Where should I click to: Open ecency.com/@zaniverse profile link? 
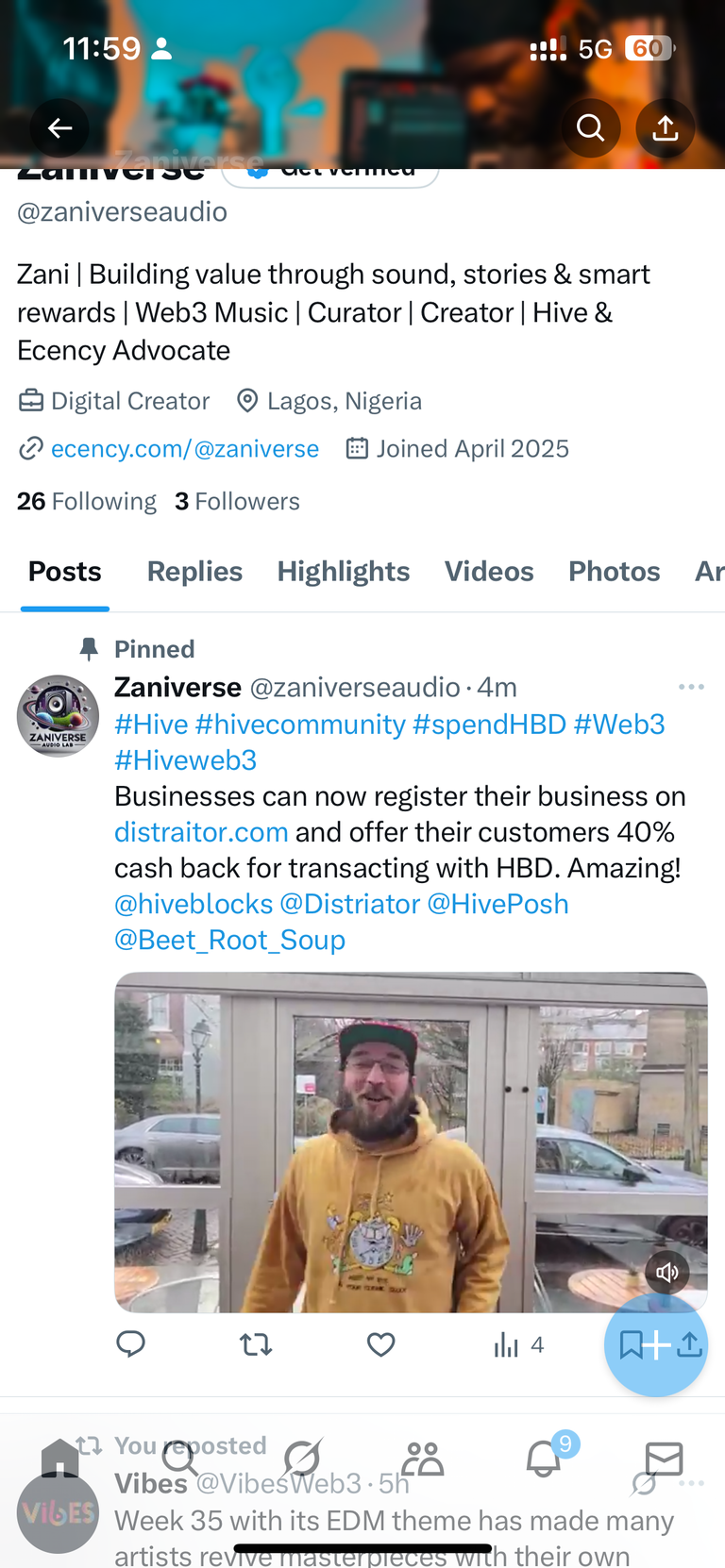coord(185,449)
